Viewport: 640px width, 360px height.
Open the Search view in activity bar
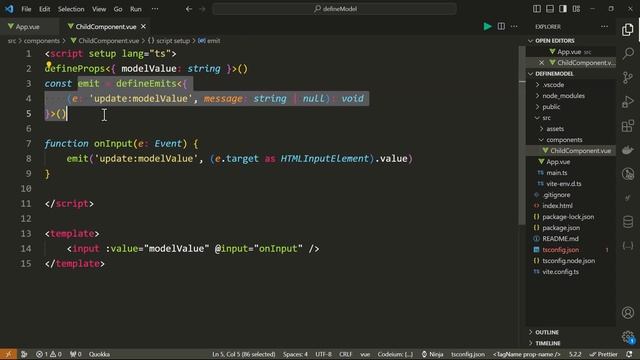628,53
